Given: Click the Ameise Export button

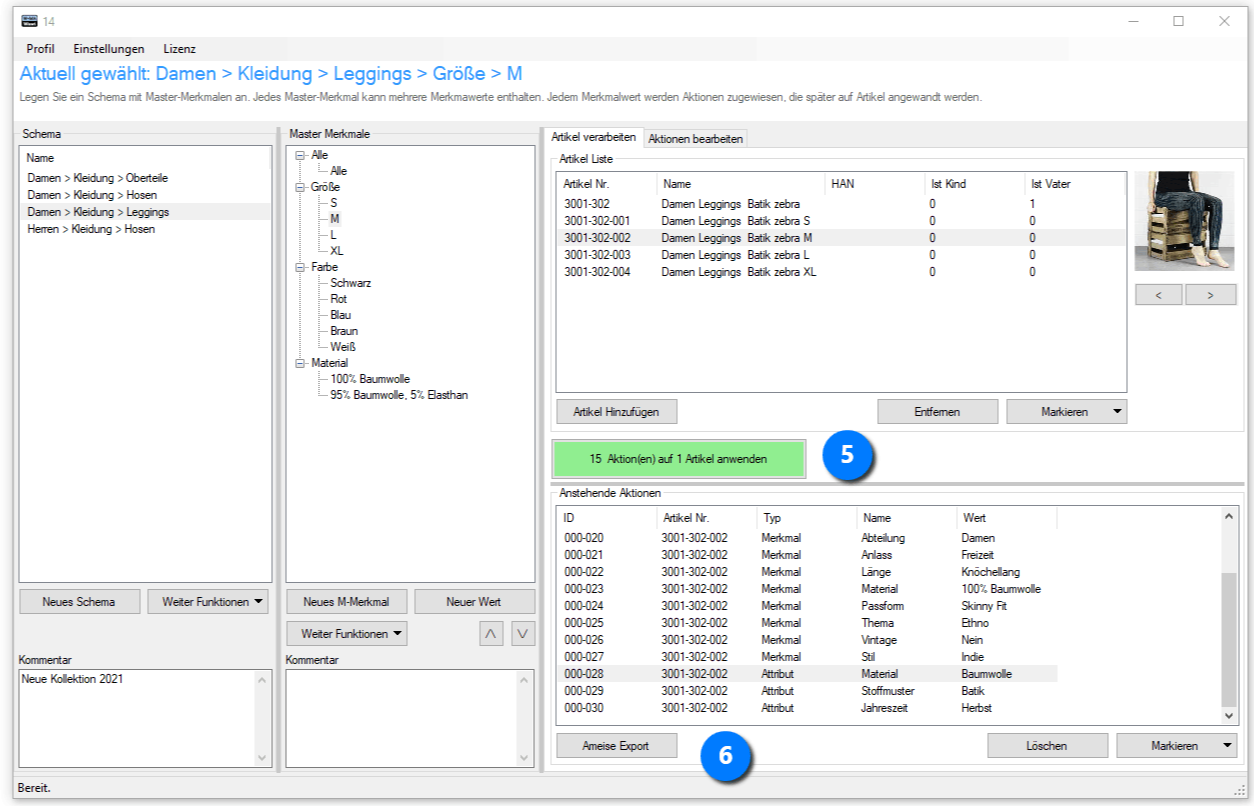Looking at the screenshot, I should tap(616, 746).
